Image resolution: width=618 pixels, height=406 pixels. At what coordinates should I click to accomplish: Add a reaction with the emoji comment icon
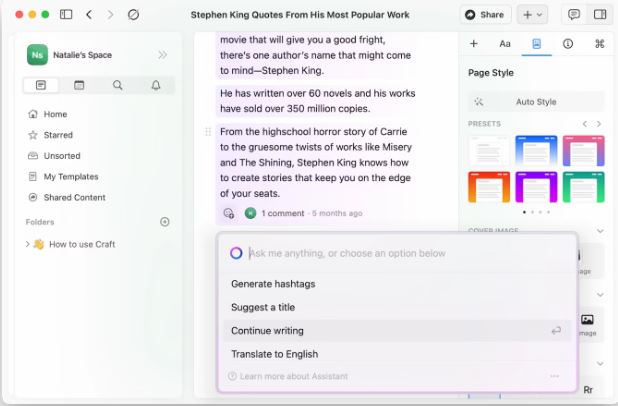pos(229,213)
